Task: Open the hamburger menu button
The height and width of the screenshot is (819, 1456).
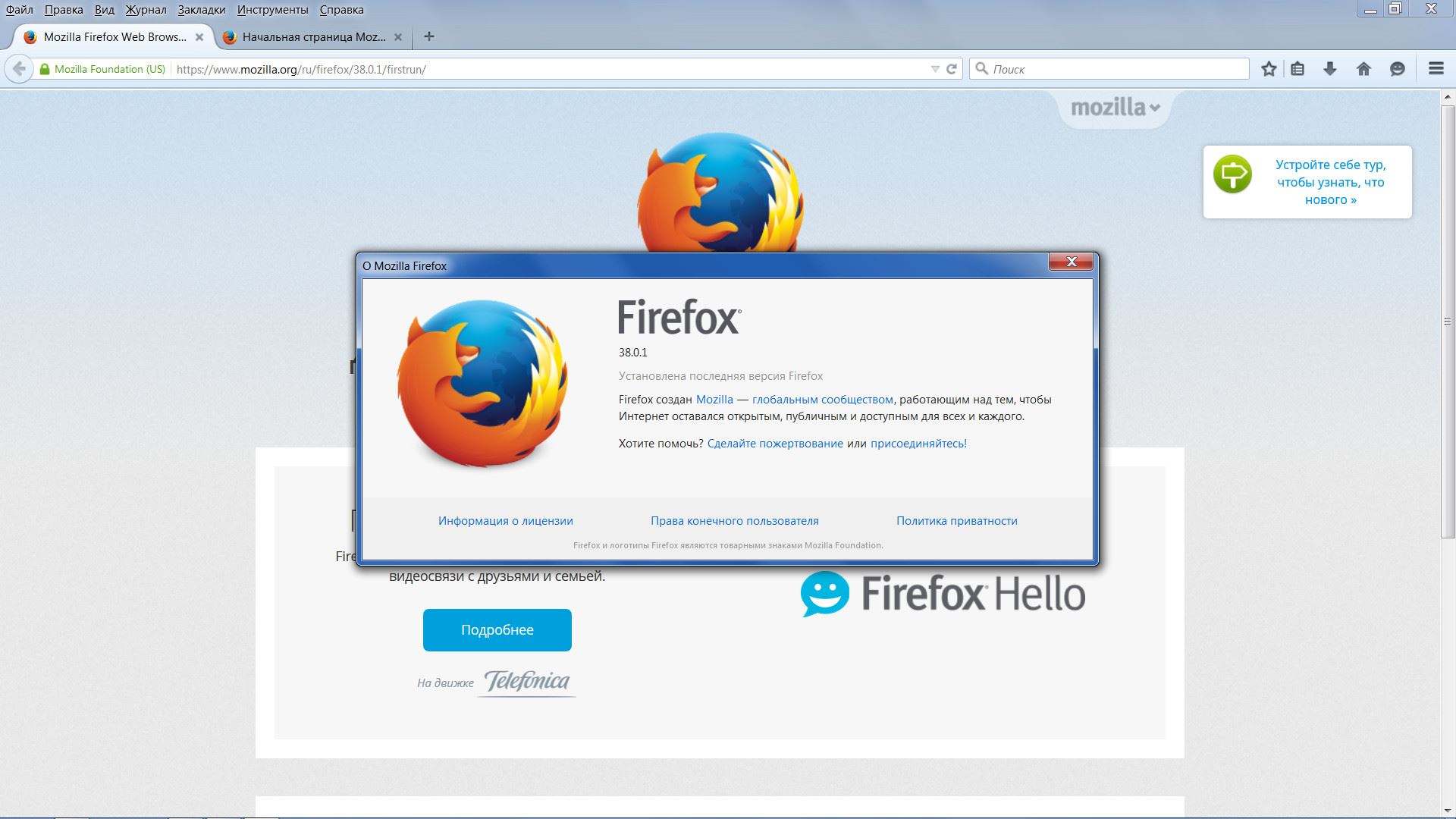Action: point(1436,68)
